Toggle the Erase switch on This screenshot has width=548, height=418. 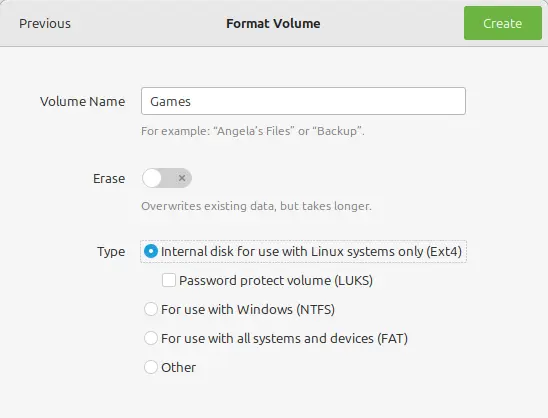(167, 178)
